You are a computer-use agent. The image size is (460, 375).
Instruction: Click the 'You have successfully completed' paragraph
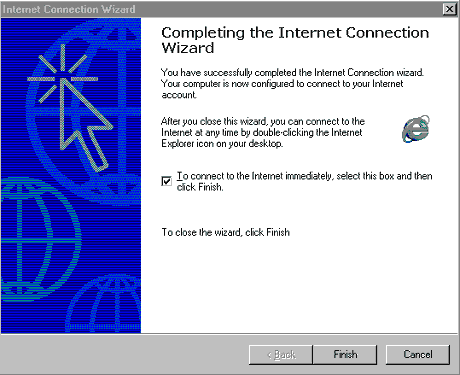coord(292,83)
